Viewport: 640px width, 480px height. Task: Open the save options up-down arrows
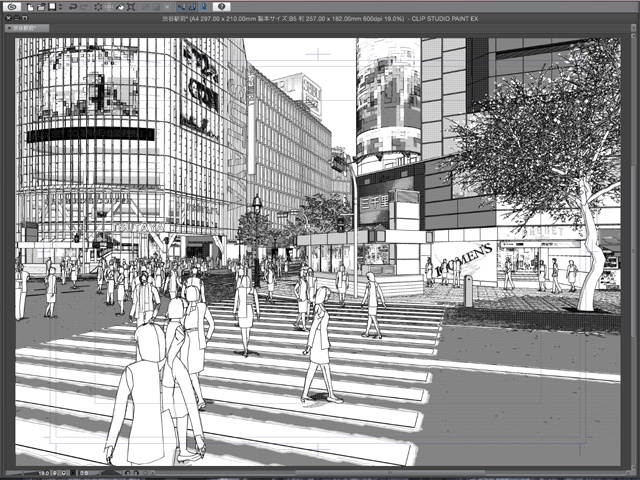tap(60, 7)
